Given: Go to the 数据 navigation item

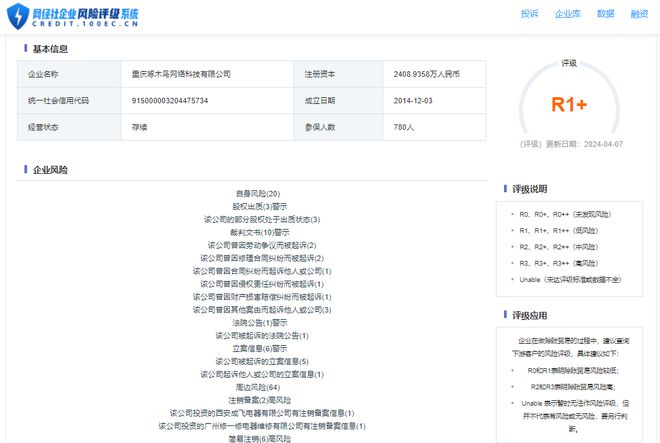Looking at the screenshot, I should (605, 14).
